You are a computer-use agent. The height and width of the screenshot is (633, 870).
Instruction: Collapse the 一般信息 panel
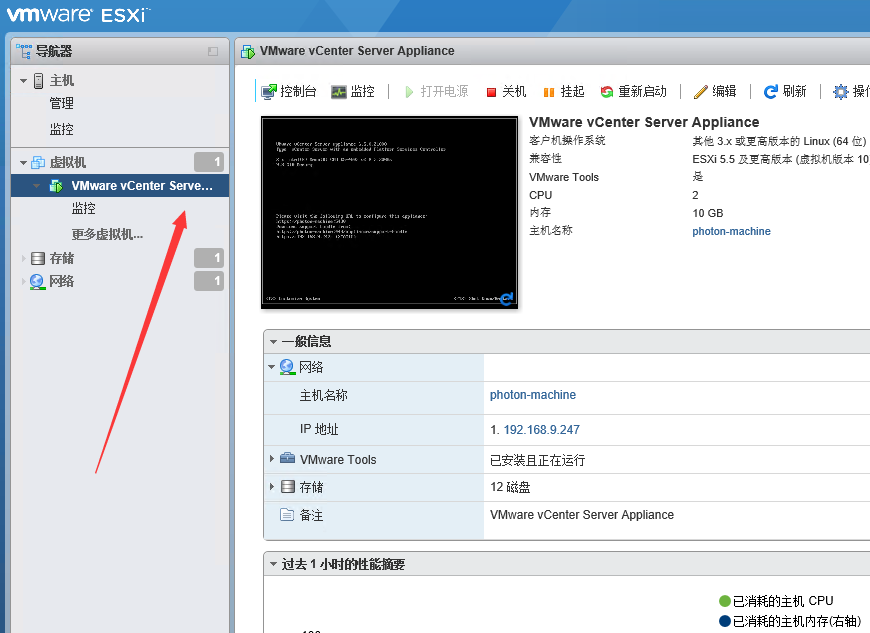click(274, 342)
